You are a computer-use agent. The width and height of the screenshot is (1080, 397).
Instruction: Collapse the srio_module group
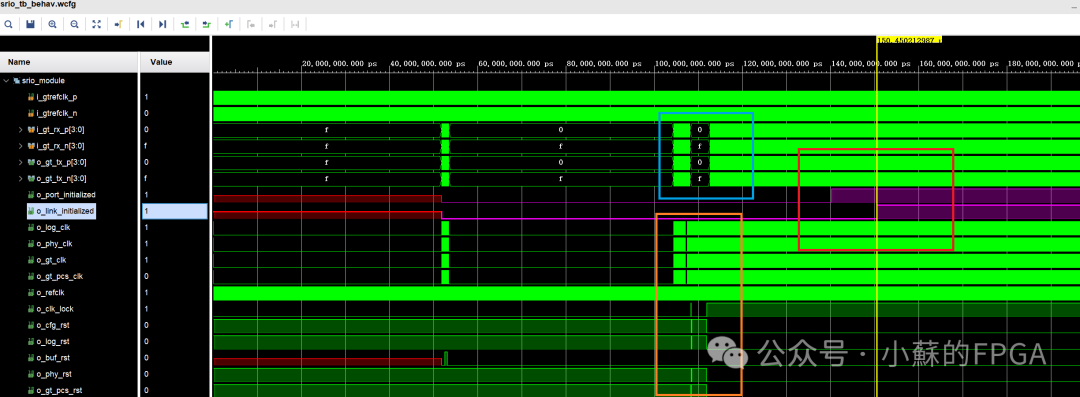coord(7,81)
